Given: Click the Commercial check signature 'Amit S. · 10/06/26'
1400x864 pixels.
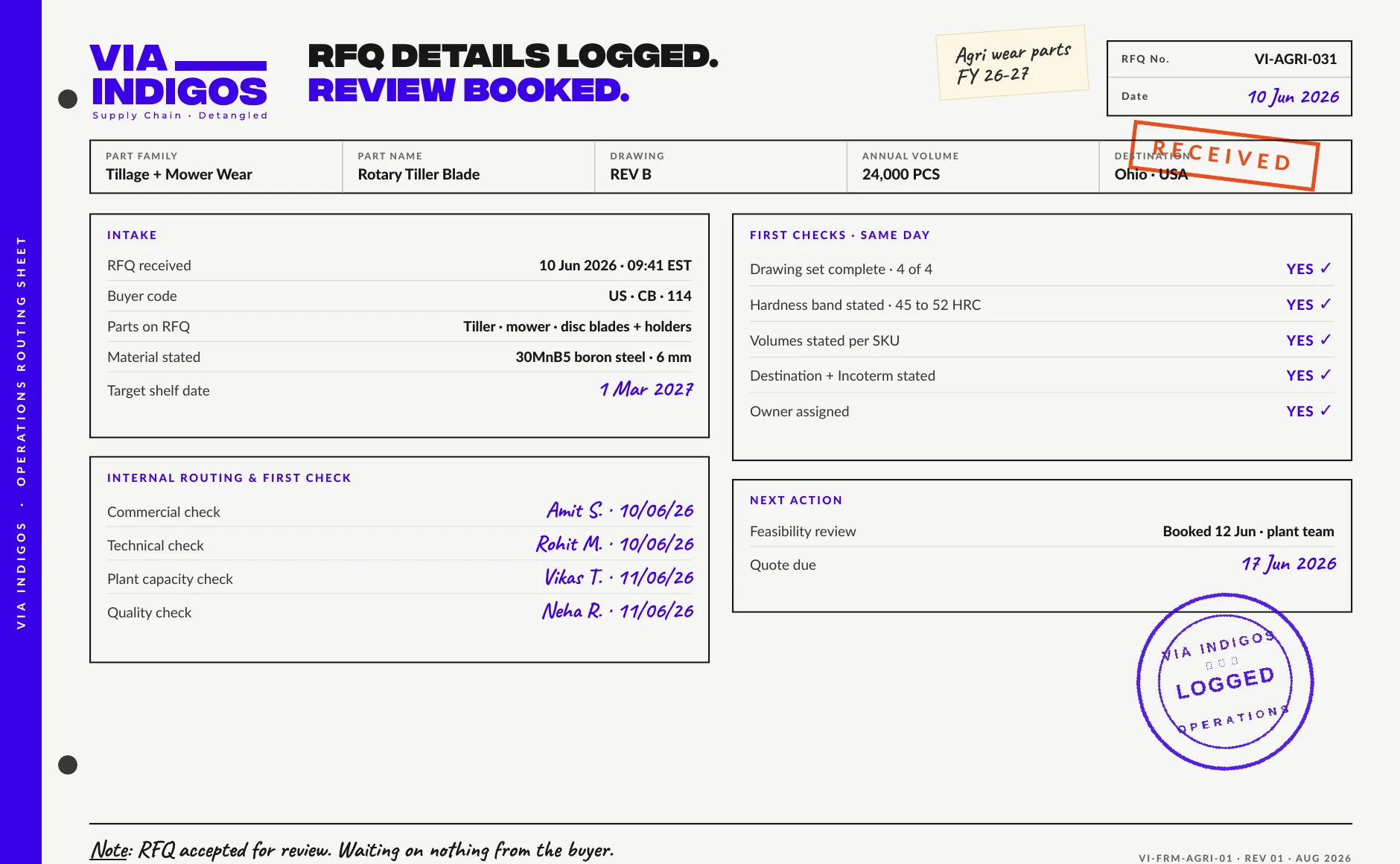Looking at the screenshot, I should click(620, 511).
